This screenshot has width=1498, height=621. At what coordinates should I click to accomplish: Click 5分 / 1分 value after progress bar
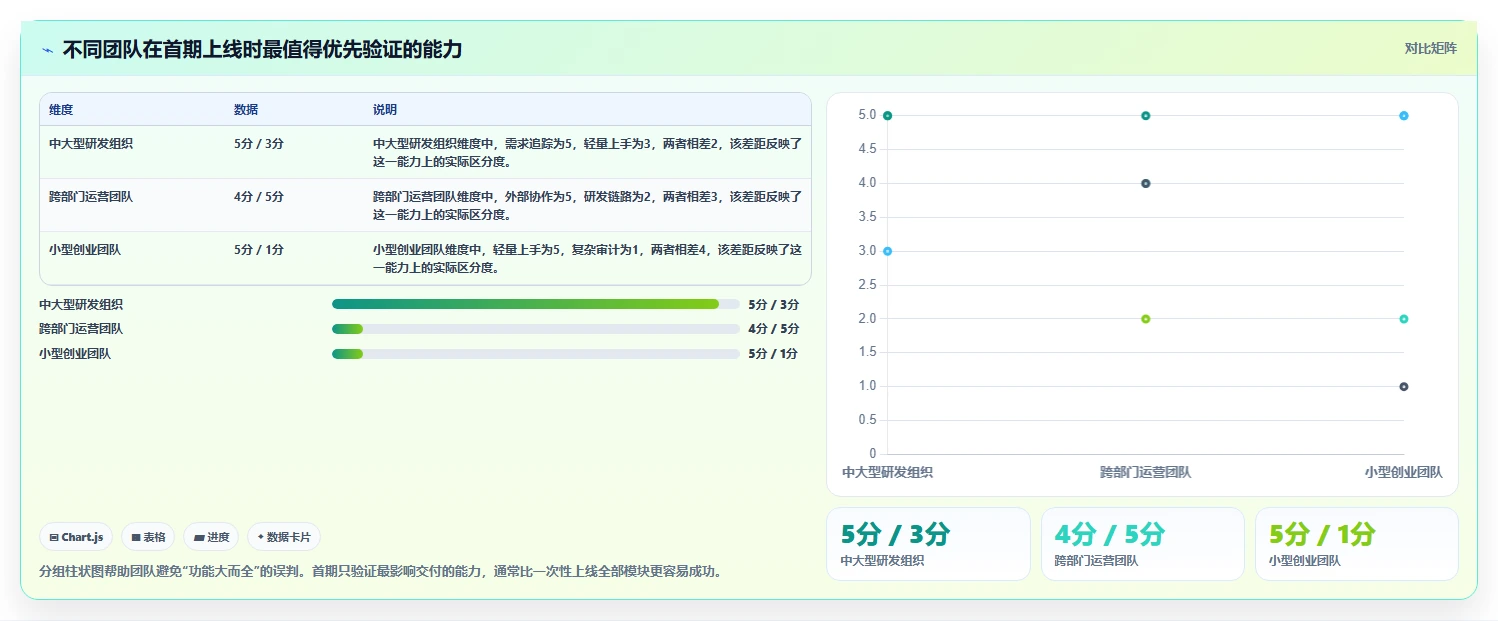(x=773, y=354)
